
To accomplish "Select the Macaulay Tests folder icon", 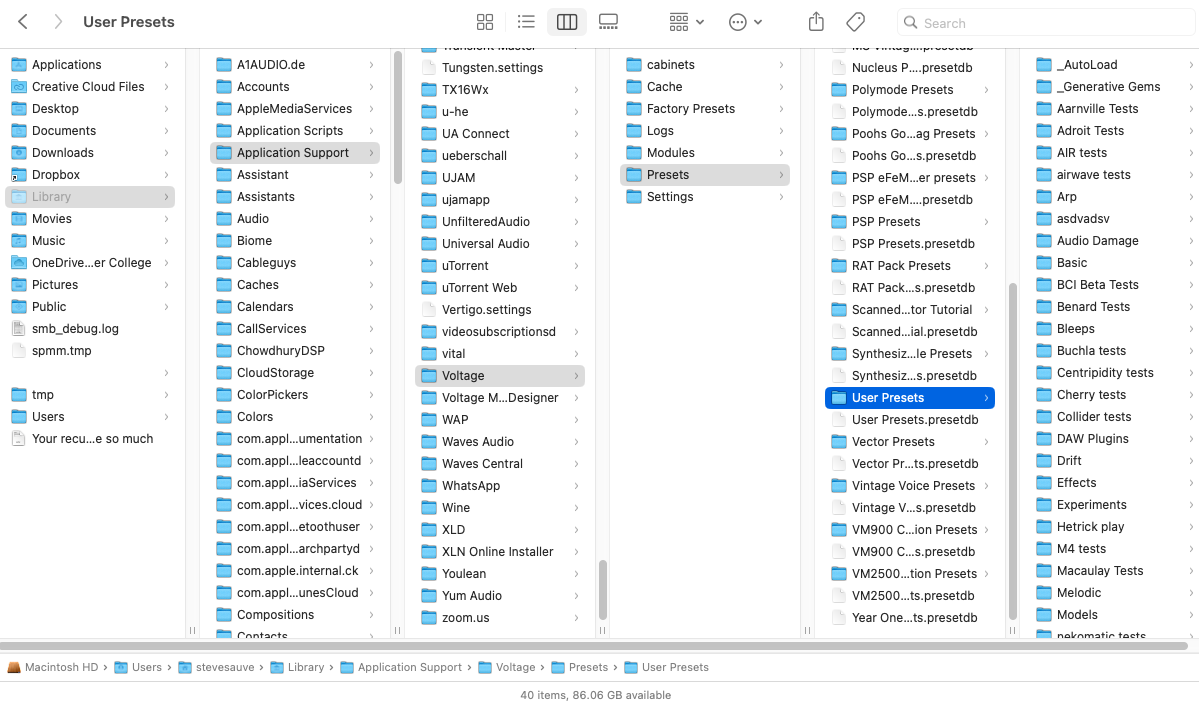I will (1044, 570).
